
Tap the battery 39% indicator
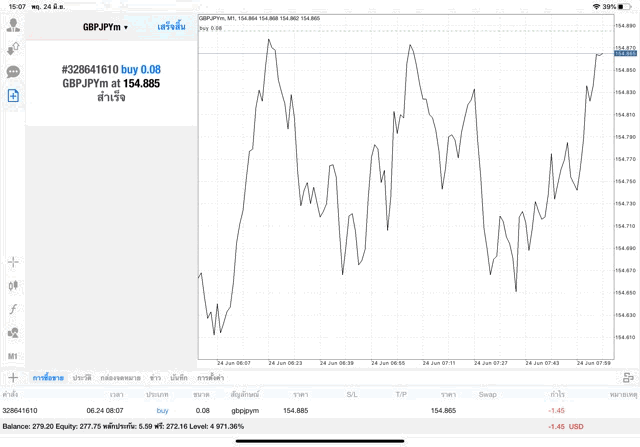[x=617, y=7]
